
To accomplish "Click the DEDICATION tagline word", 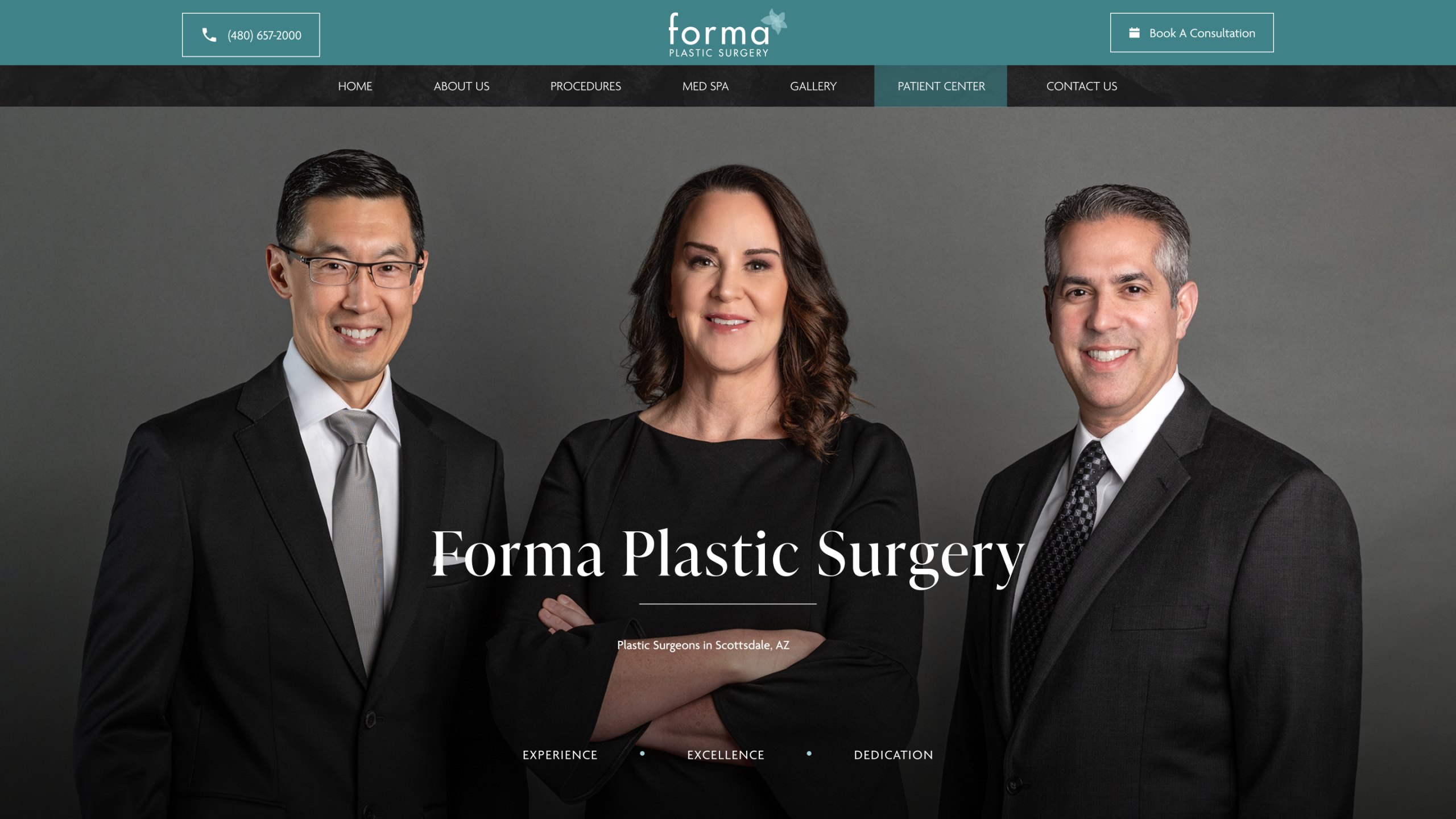I will 893,755.
